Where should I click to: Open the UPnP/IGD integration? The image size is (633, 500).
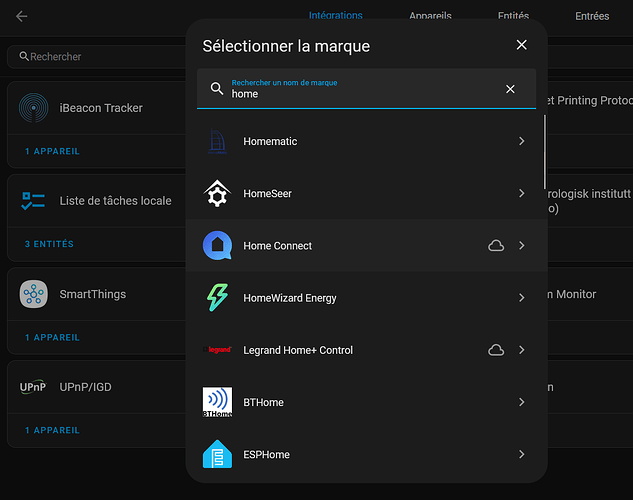[x=85, y=387]
